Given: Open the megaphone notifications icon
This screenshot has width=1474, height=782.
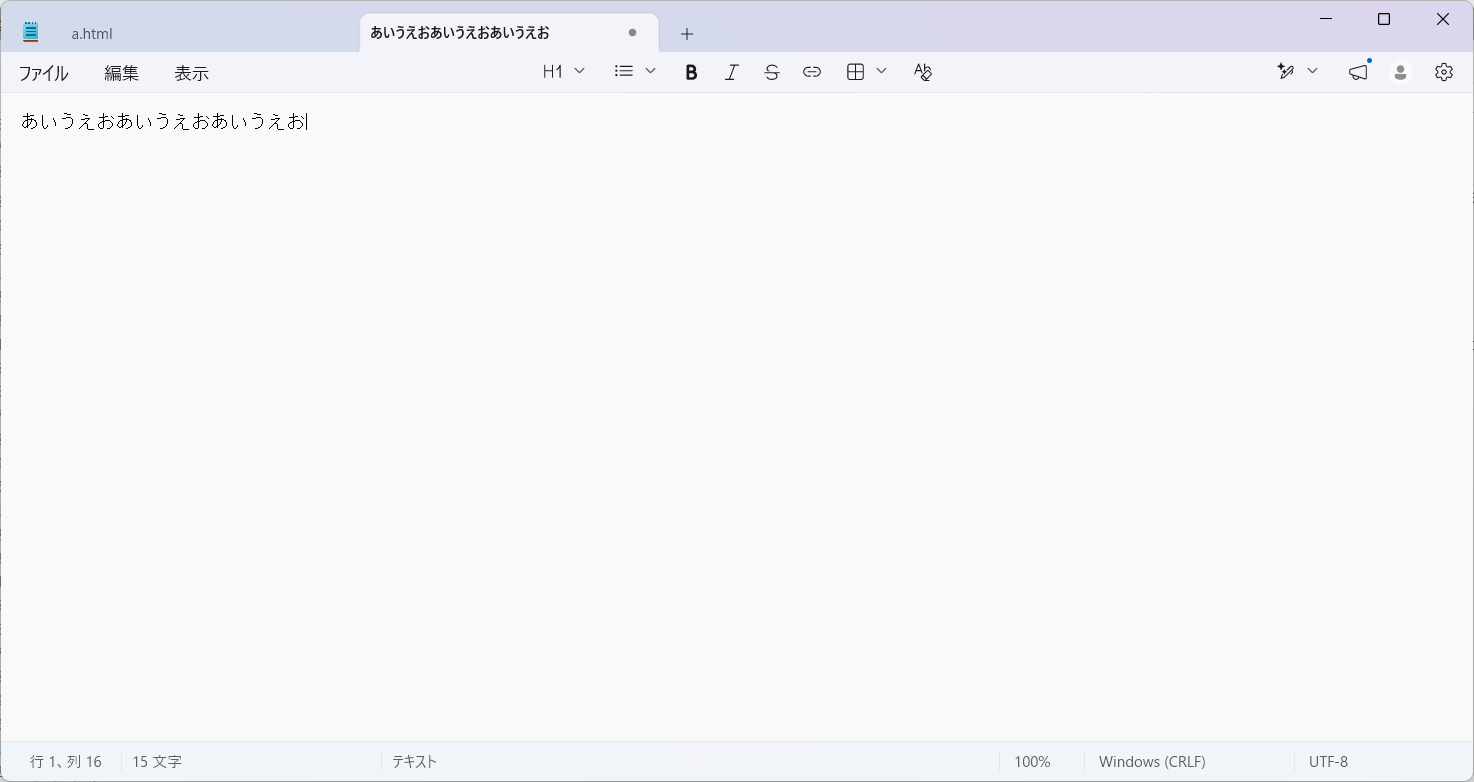Looking at the screenshot, I should click(x=1358, y=72).
